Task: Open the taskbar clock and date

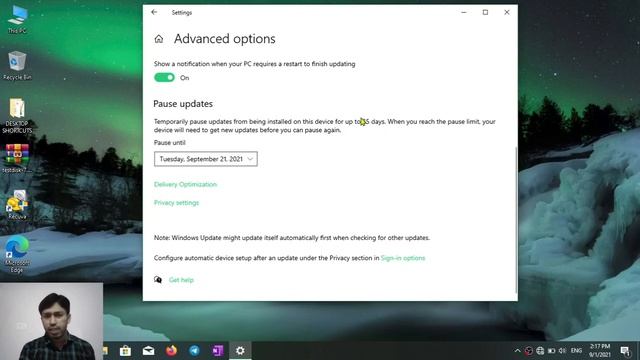Action: pos(600,351)
